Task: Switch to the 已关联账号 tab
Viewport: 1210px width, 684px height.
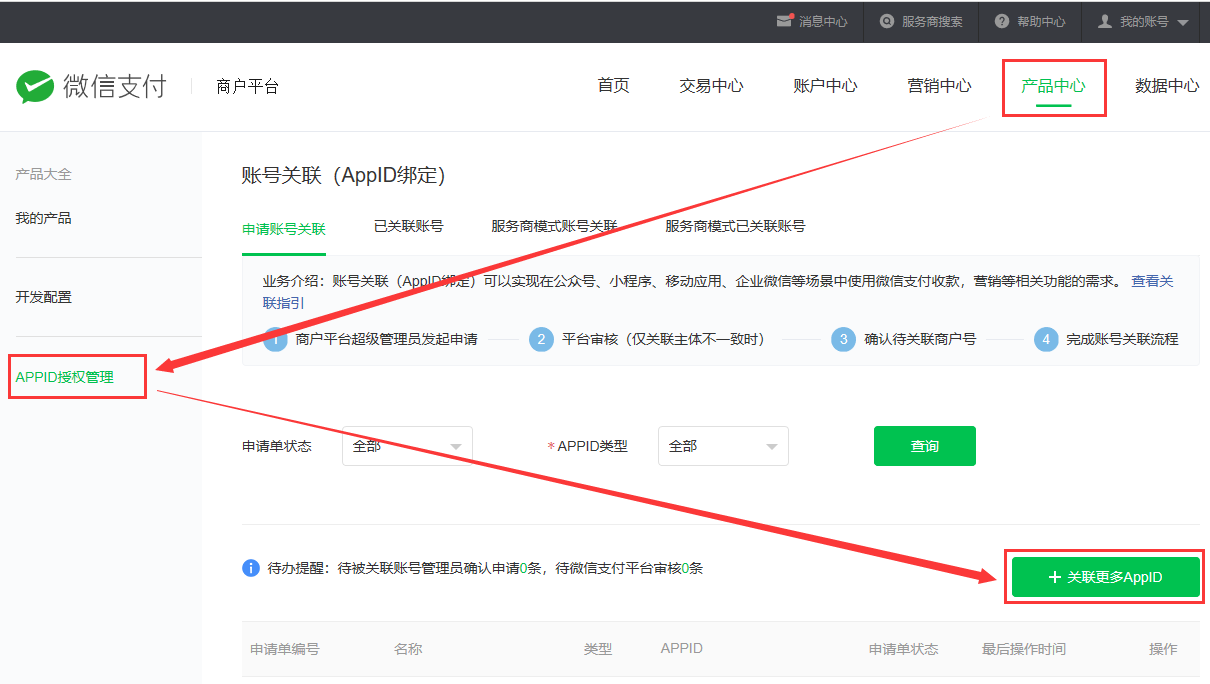Action: (408, 226)
